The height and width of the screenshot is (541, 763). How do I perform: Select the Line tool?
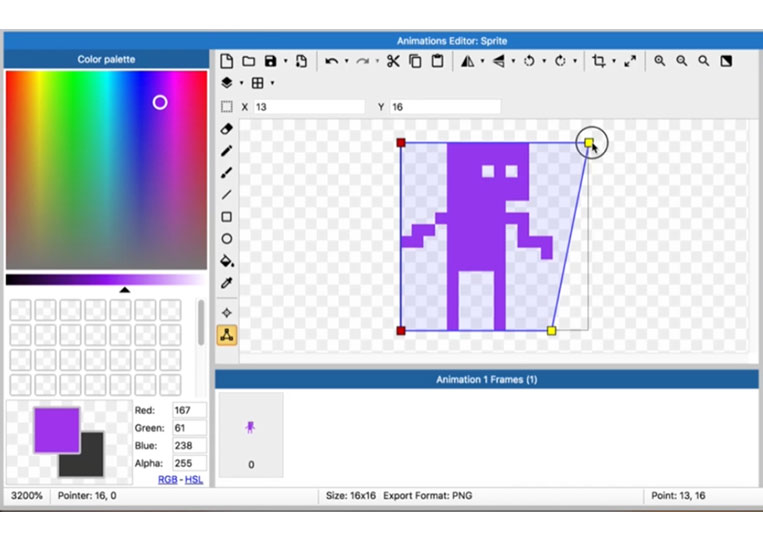227,195
